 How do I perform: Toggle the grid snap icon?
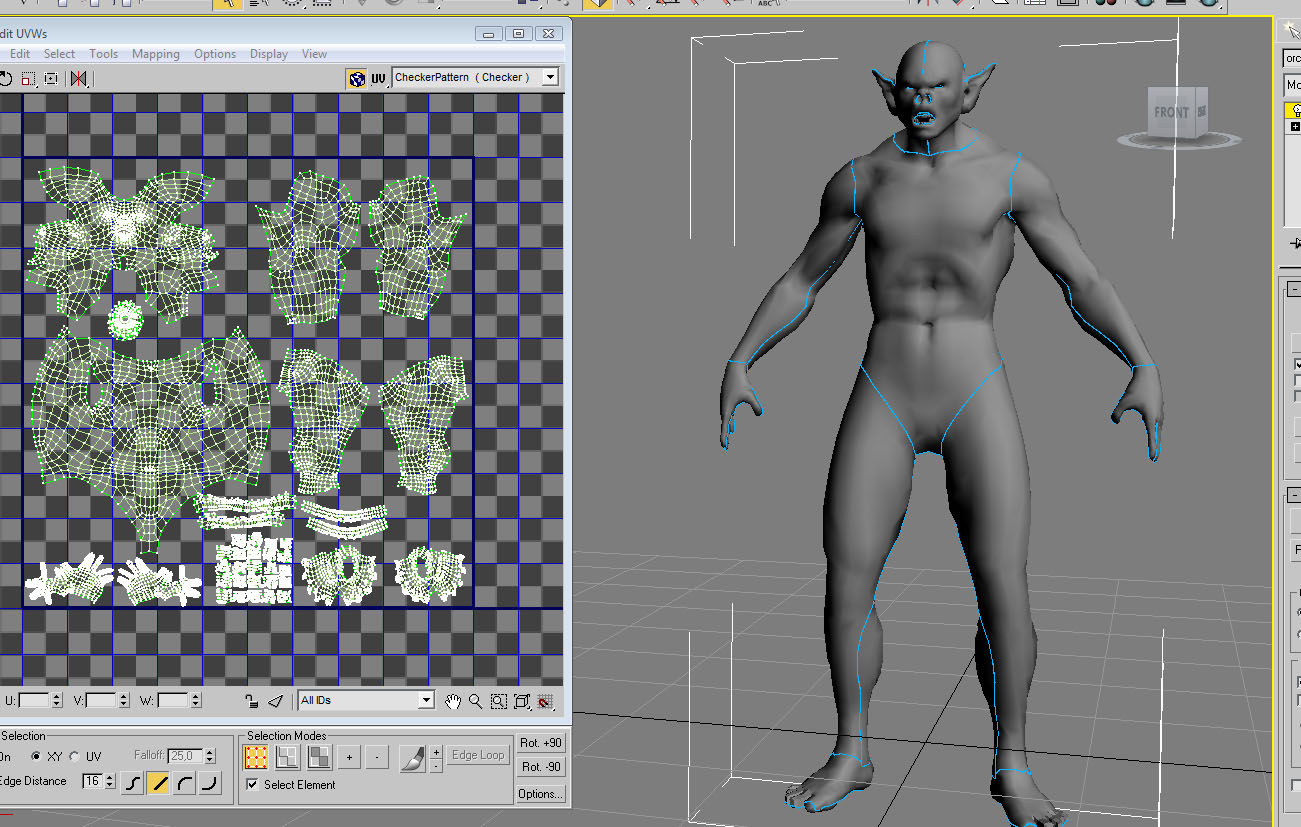click(x=545, y=701)
